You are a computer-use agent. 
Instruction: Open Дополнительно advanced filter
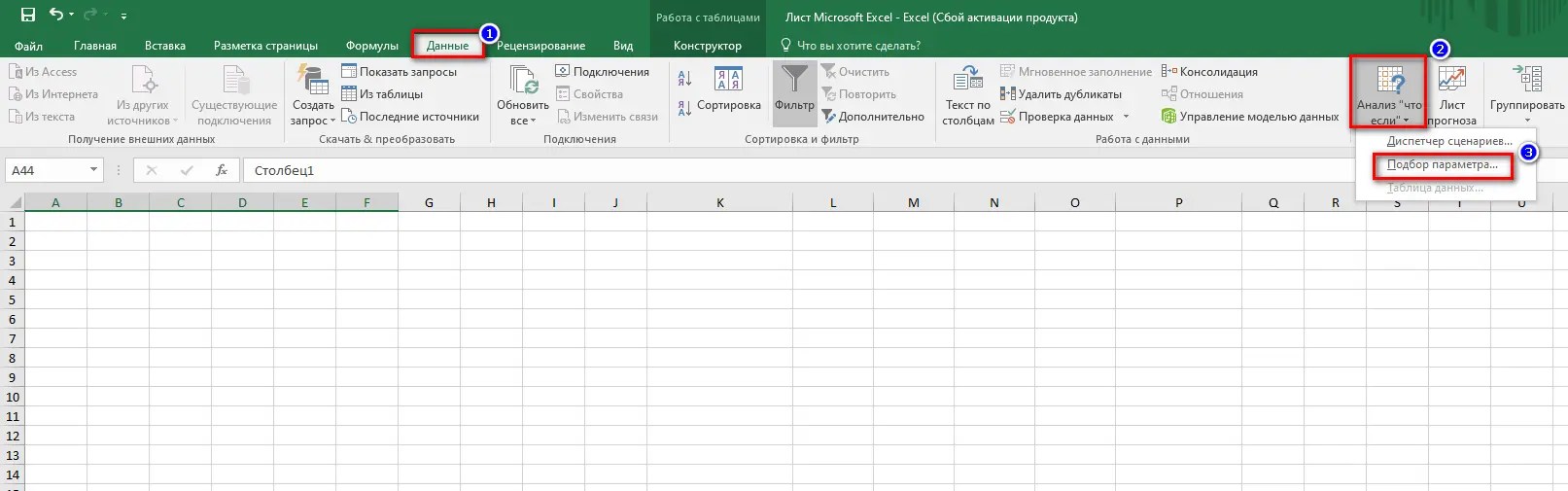pos(873,117)
